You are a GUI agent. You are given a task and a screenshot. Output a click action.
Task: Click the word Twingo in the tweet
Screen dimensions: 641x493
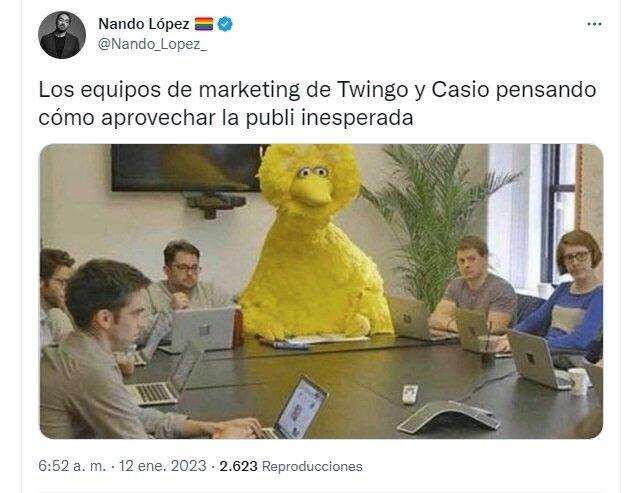click(x=372, y=90)
